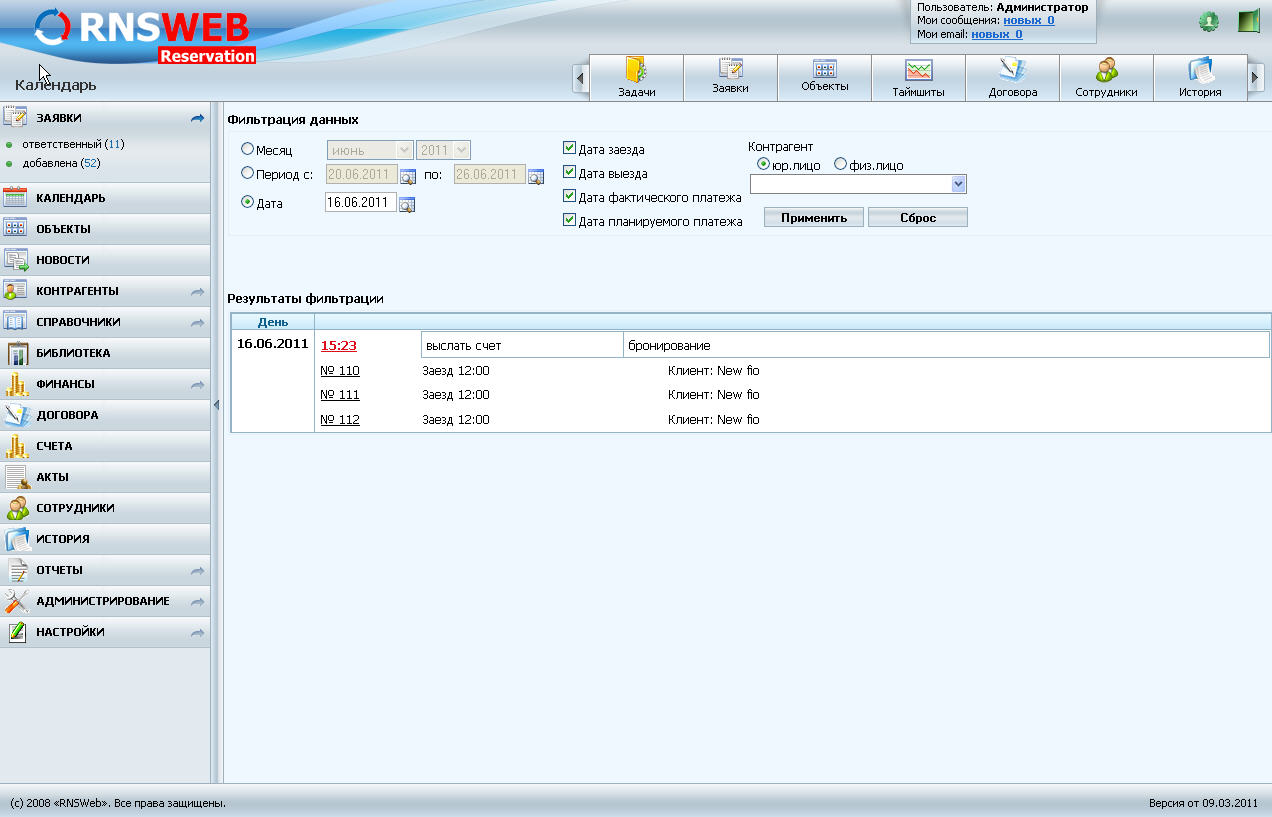
Task: Open the Таймшиты toolbar icon
Action: [918, 76]
